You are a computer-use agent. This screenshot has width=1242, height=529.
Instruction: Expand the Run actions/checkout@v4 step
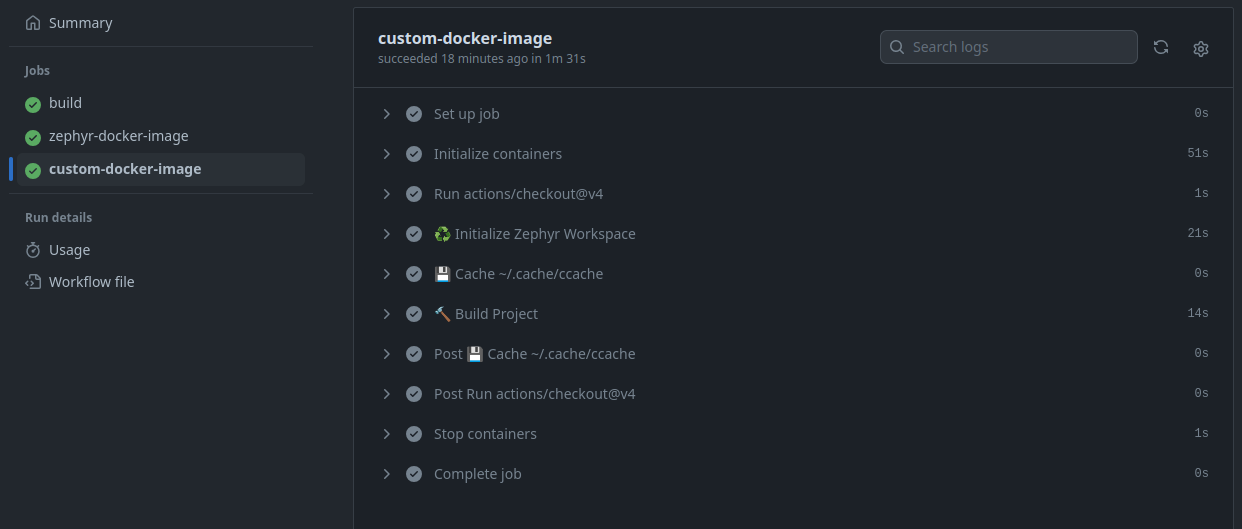387,194
